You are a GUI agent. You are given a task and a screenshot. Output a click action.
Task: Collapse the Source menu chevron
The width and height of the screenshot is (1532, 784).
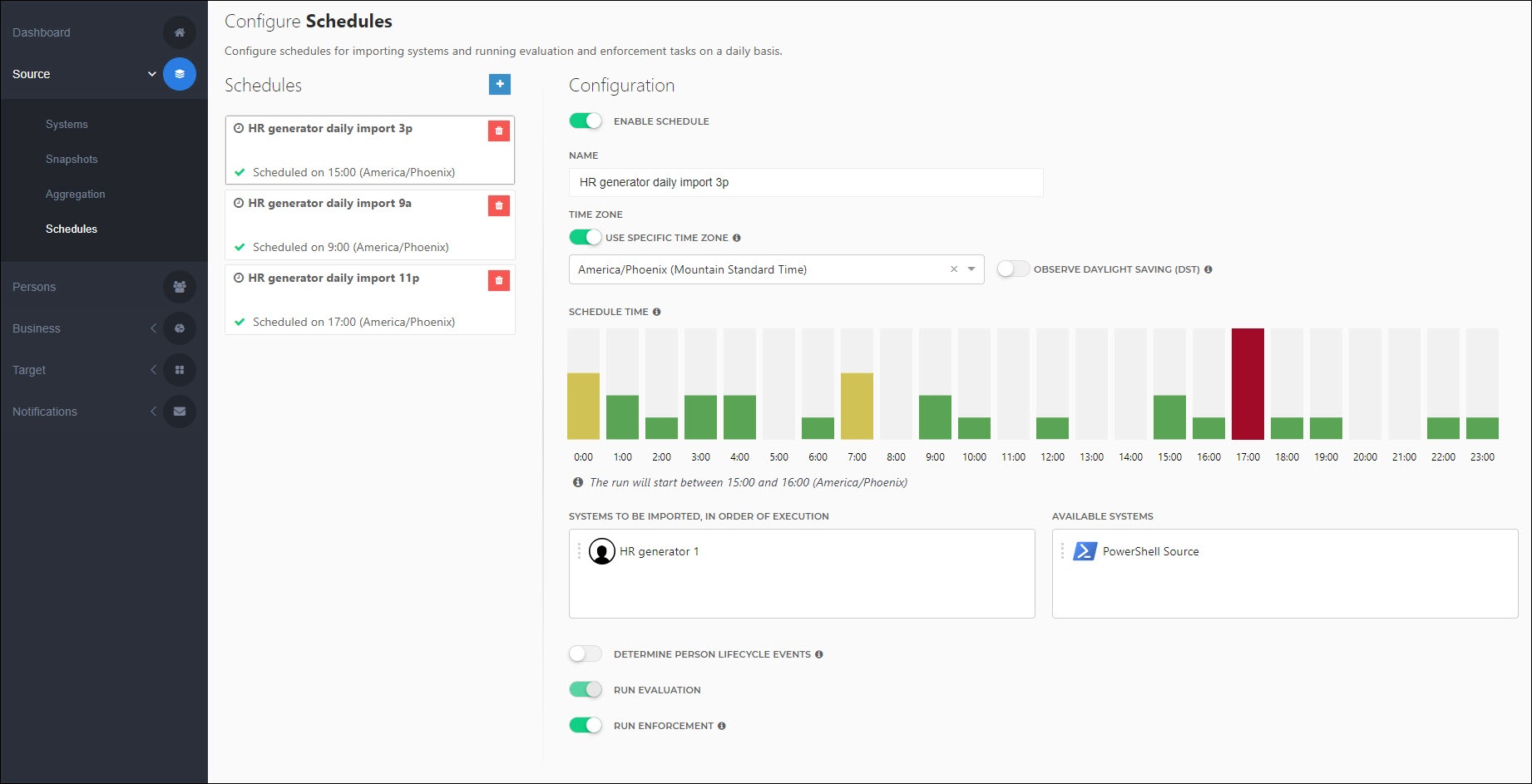pos(152,74)
